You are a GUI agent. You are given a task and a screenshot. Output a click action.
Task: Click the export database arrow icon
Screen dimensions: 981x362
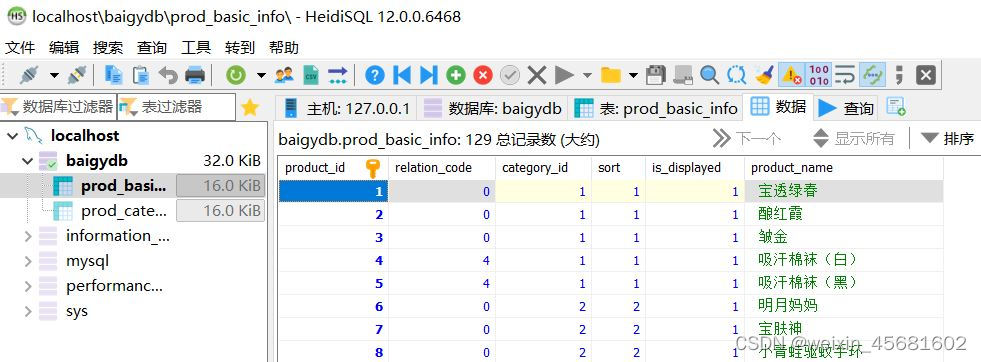coord(338,76)
